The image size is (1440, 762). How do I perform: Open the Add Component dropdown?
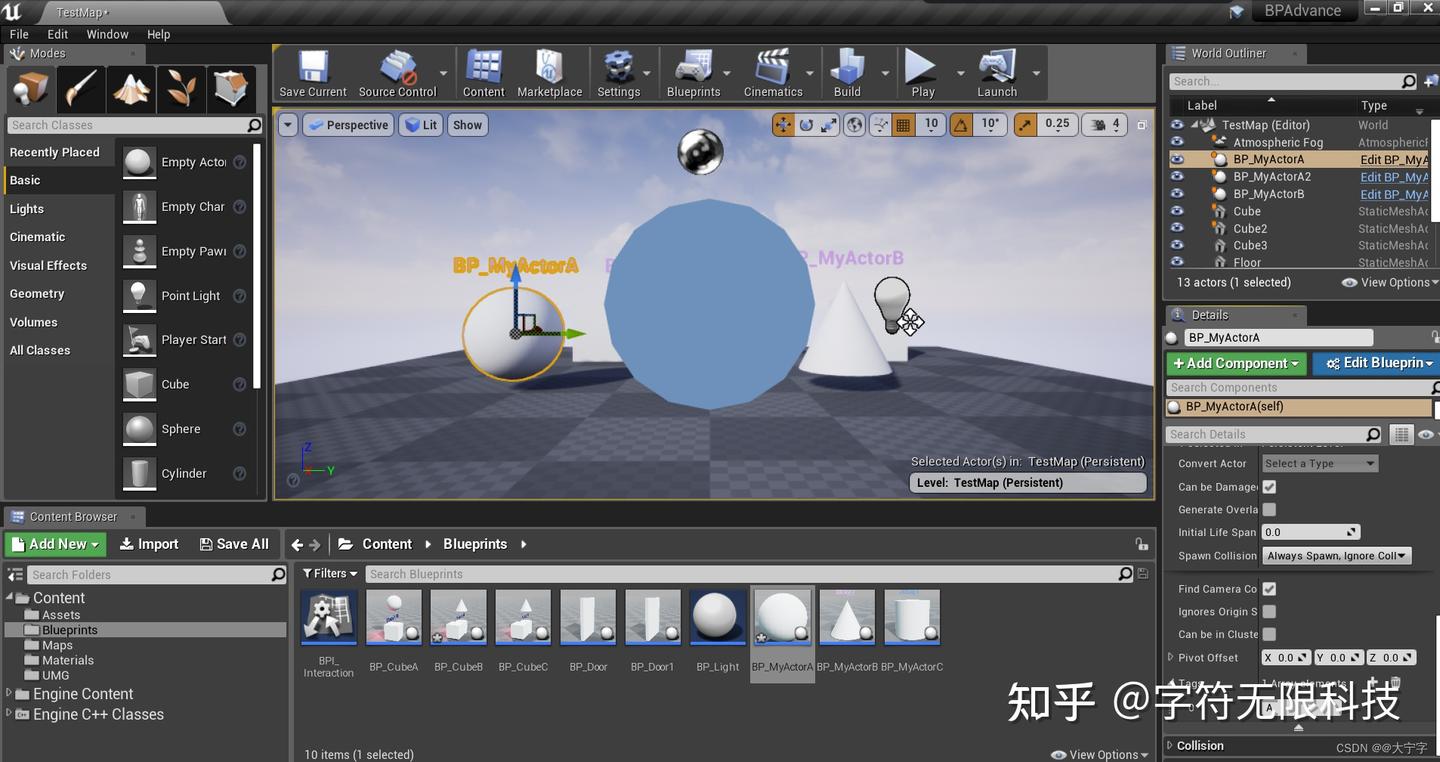point(1236,363)
